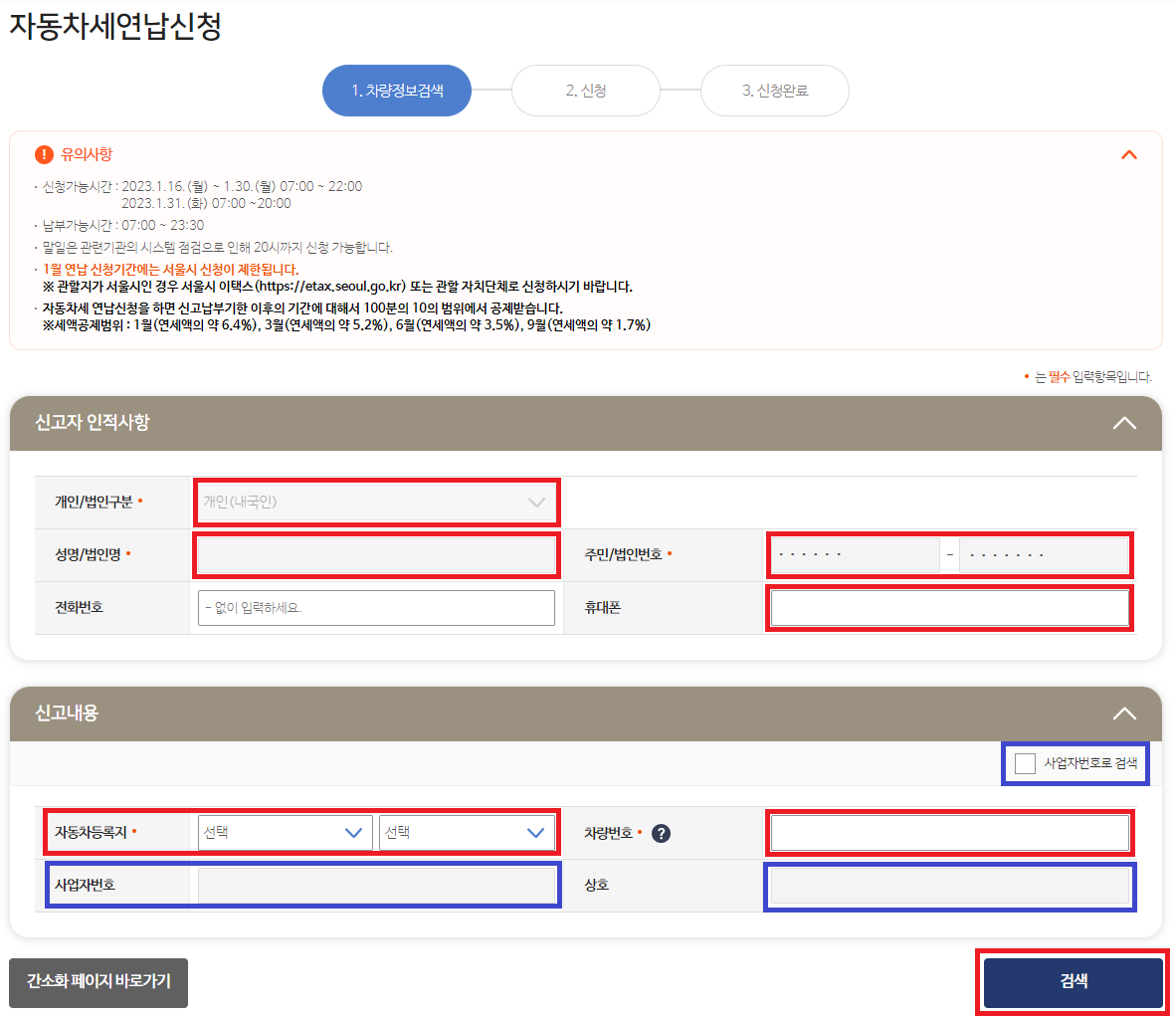Open the 개인/법인구분 dropdown

376,503
